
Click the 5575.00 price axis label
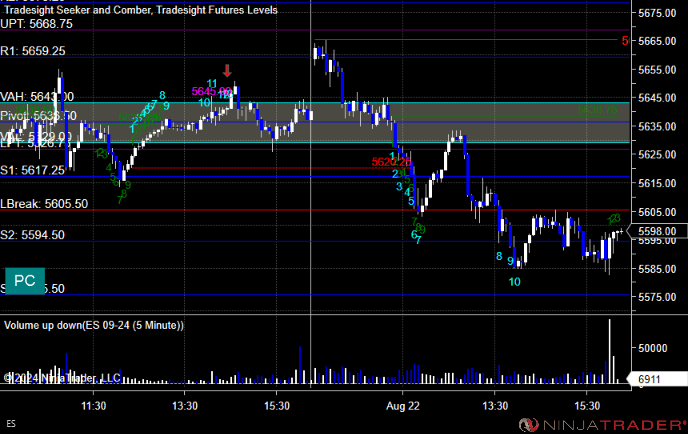click(x=657, y=297)
